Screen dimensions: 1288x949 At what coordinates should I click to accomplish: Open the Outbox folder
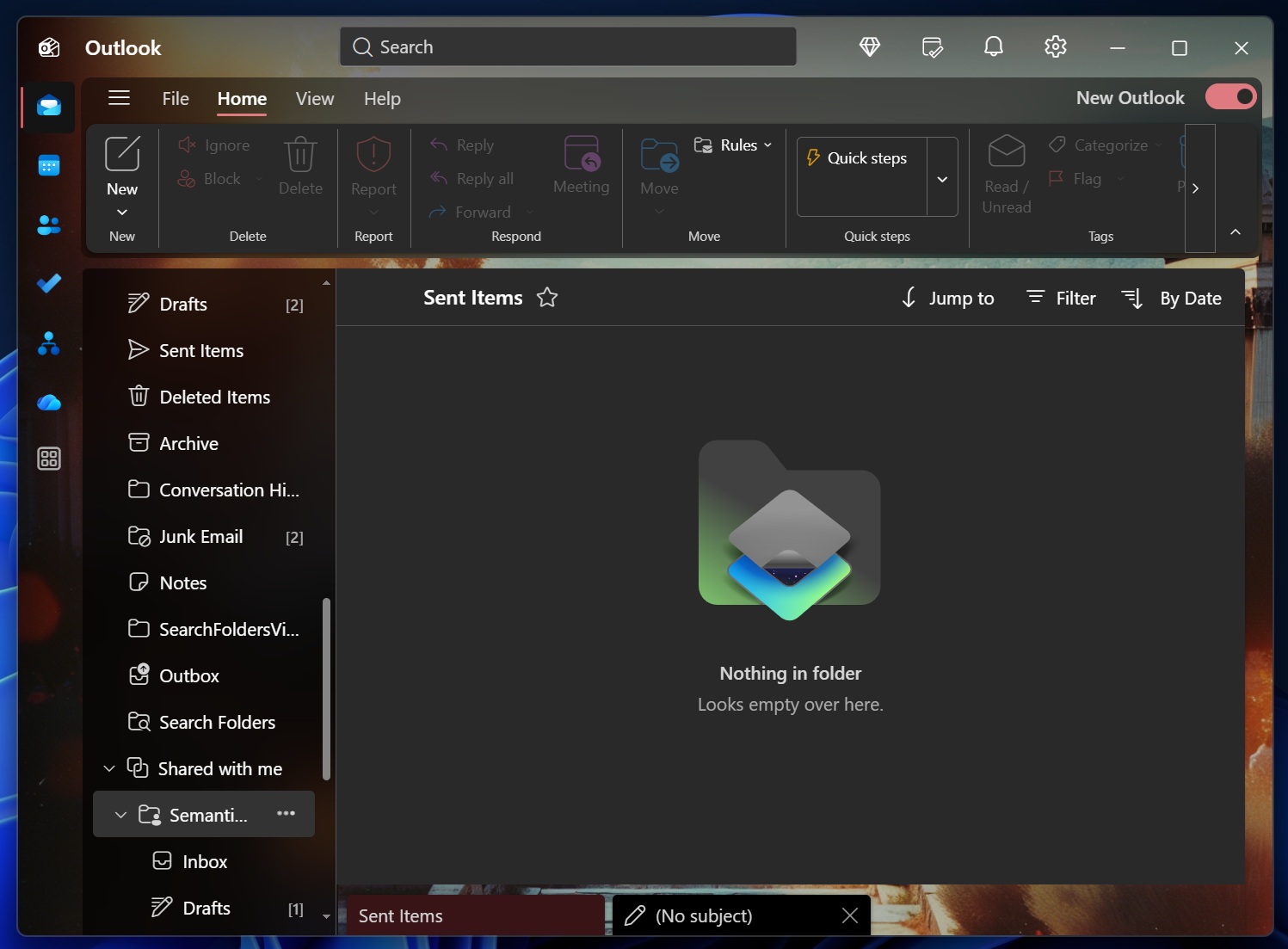tap(205, 675)
